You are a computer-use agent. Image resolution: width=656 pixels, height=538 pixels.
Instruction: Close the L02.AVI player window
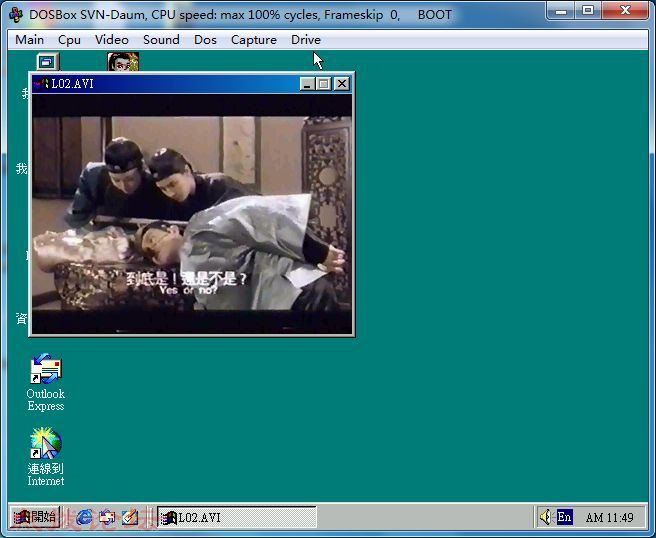click(342, 84)
